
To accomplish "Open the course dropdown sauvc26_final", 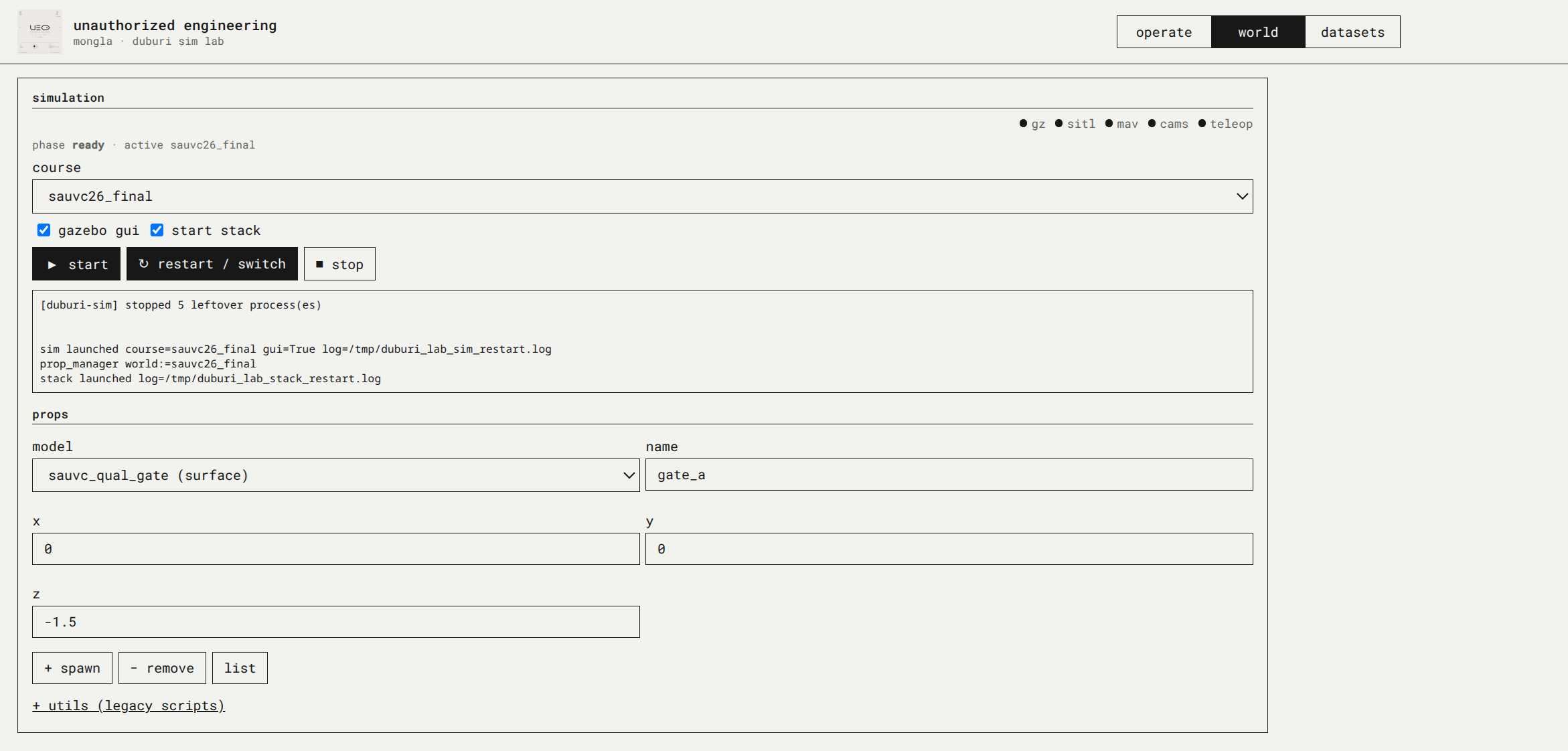I will 642,196.
